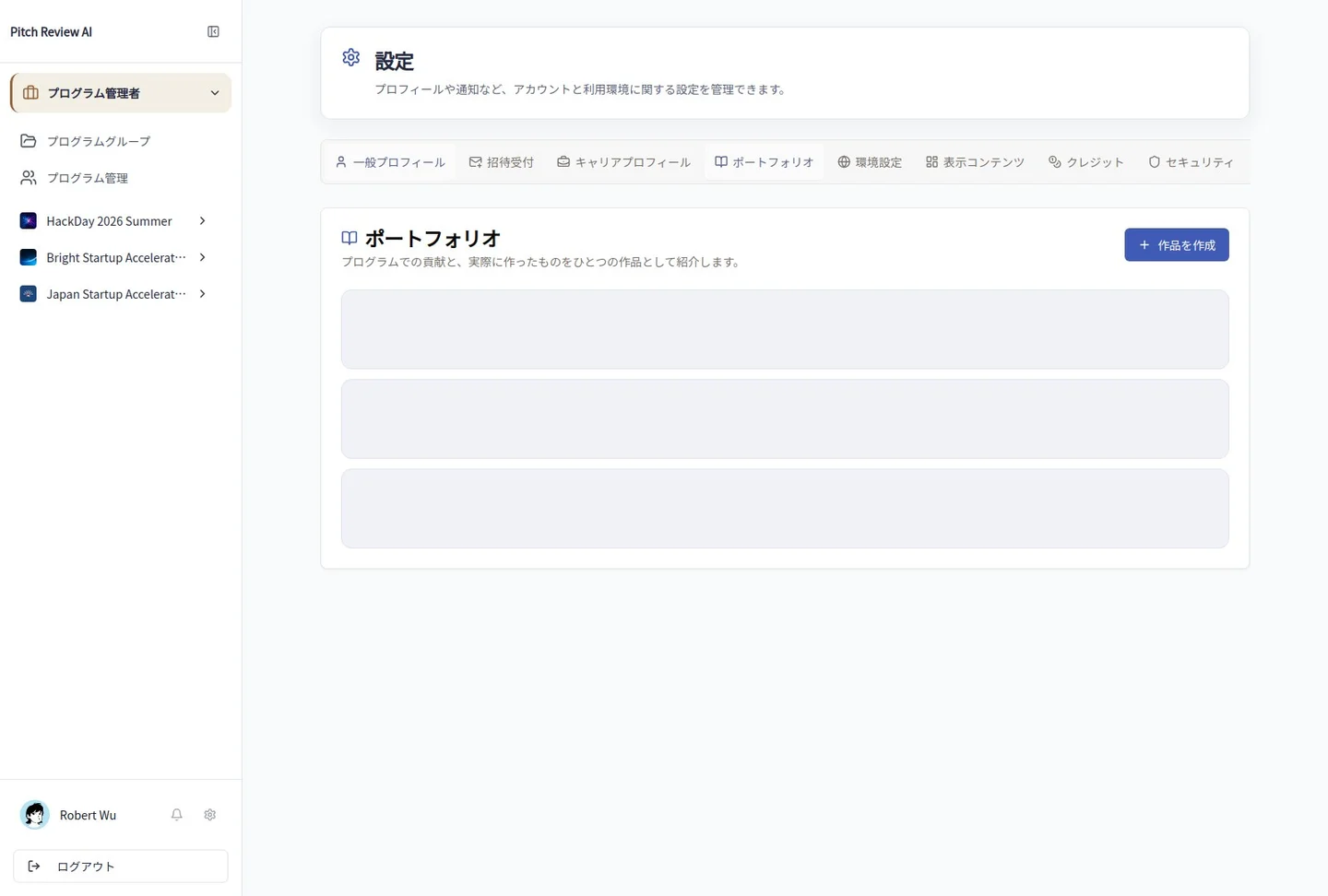Expand HackDay 2026 Summer chevron
This screenshot has width=1328, height=896.
pos(203,221)
